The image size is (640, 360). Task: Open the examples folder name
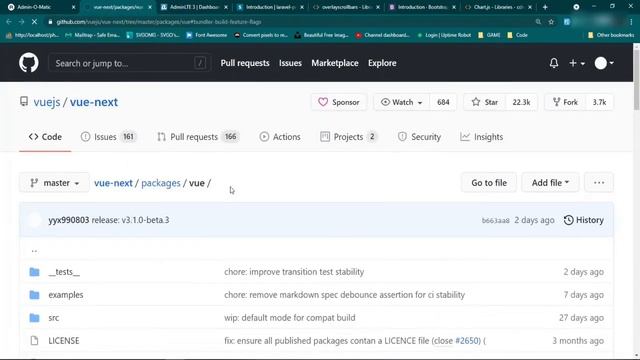pos(66,295)
